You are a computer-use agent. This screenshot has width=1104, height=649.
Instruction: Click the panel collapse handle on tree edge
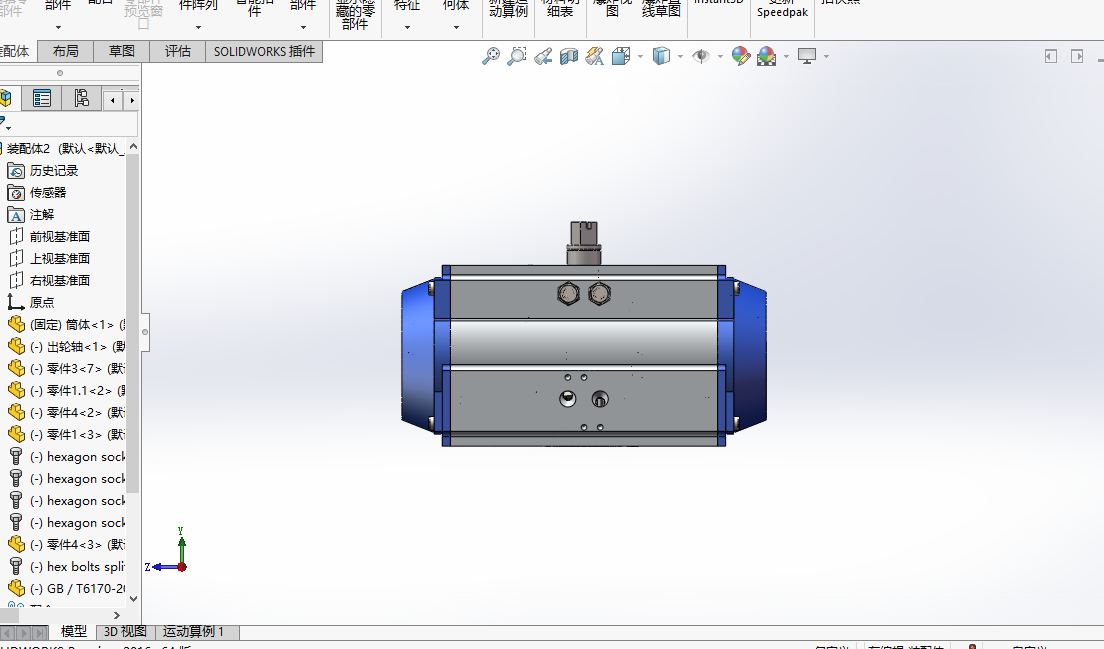pos(145,332)
